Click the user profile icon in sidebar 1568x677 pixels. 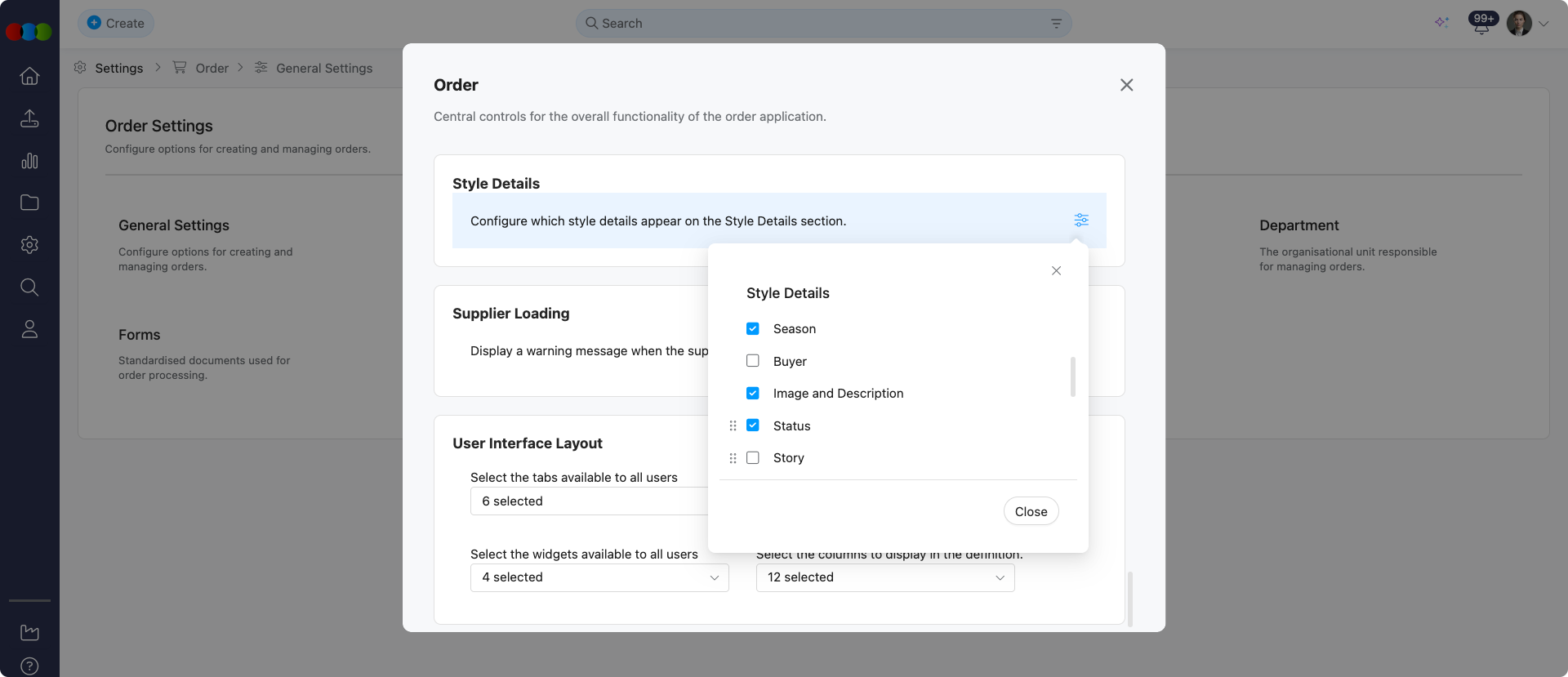click(x=29, y=329)
